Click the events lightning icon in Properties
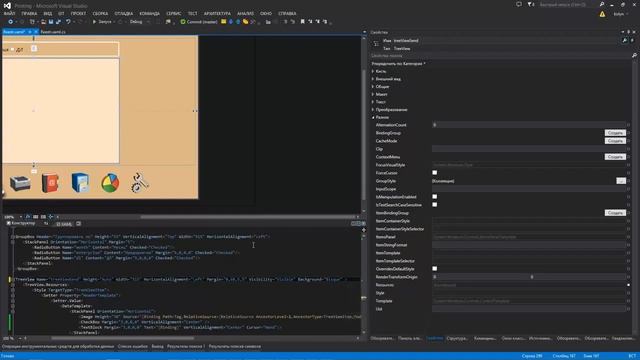Screen dimensions: 640x360 632,40
